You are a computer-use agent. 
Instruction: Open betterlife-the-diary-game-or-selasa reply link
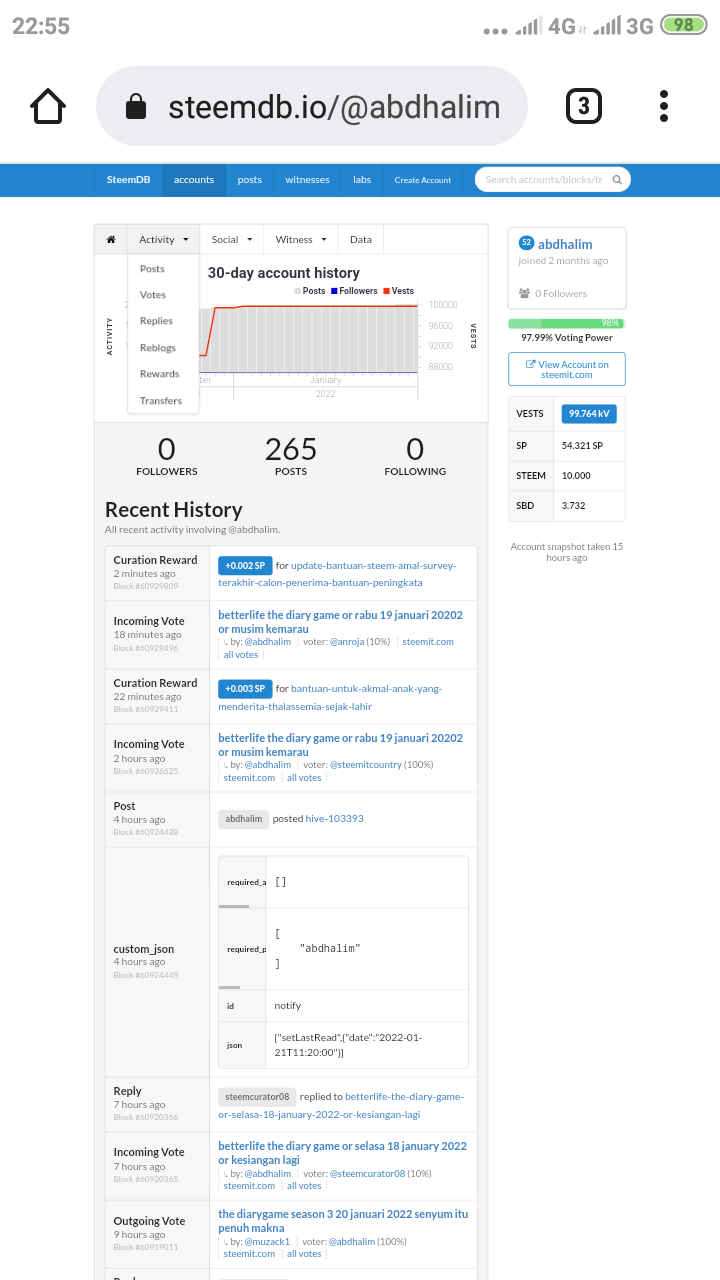pyautogui.click(x=342, y=1105)
